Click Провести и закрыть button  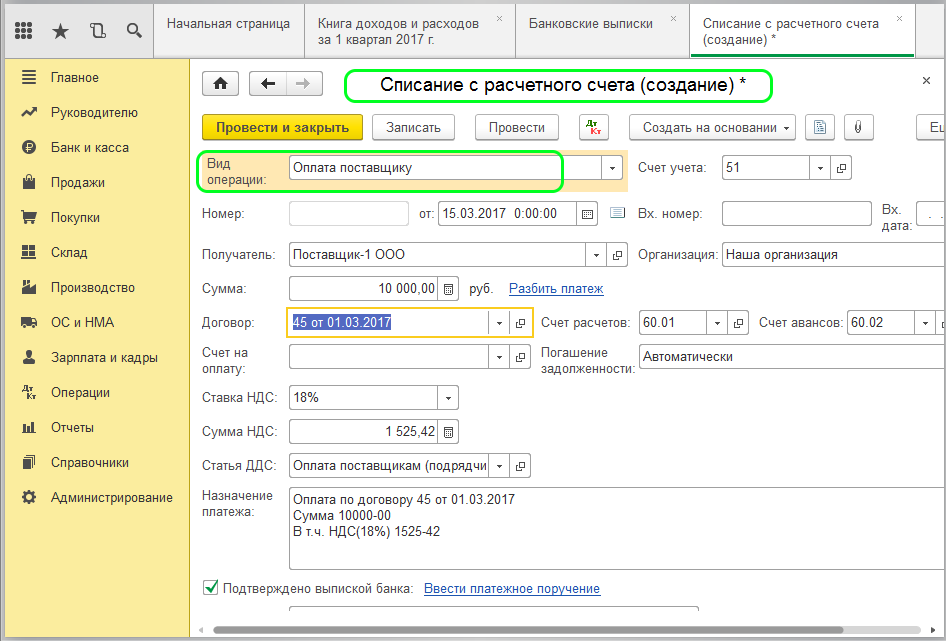click(x=282, y=127)
